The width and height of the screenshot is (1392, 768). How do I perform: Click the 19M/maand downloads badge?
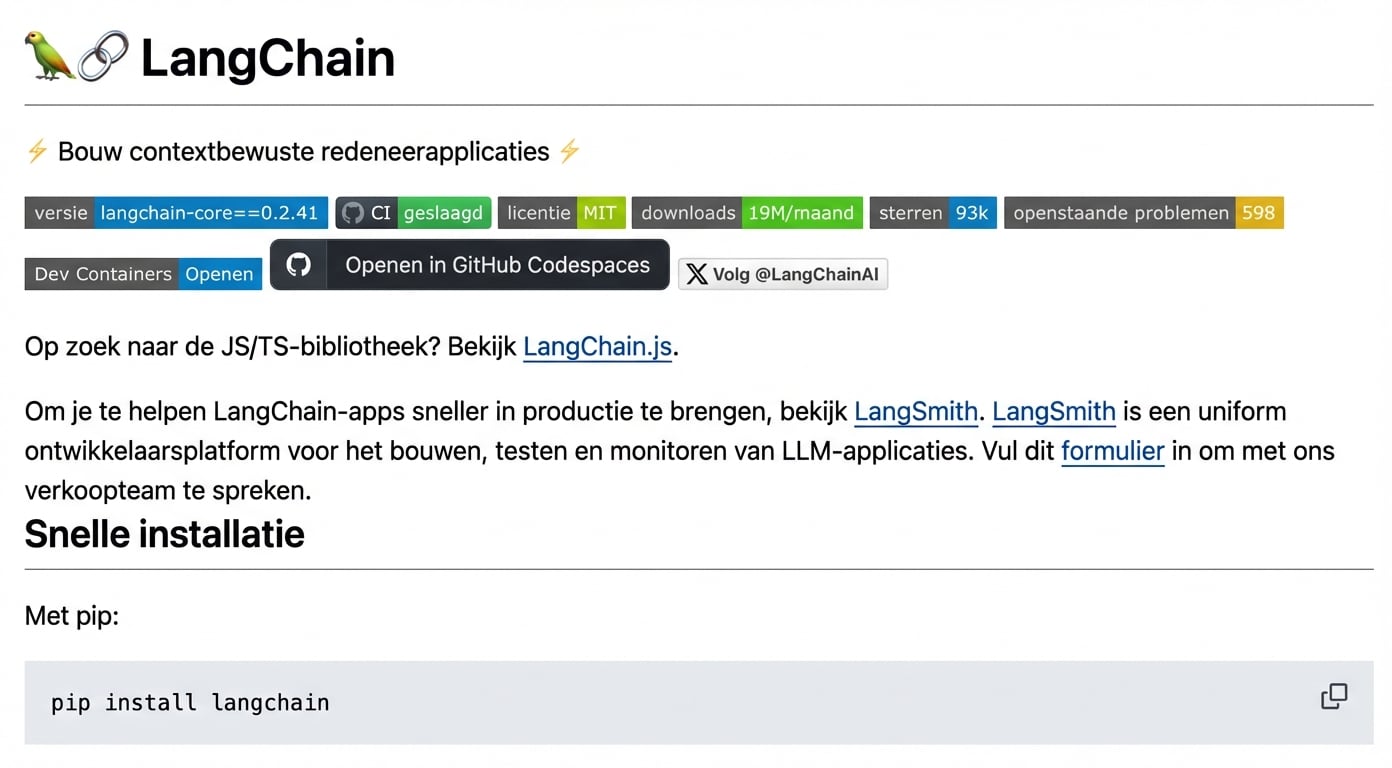click(747, 212)
